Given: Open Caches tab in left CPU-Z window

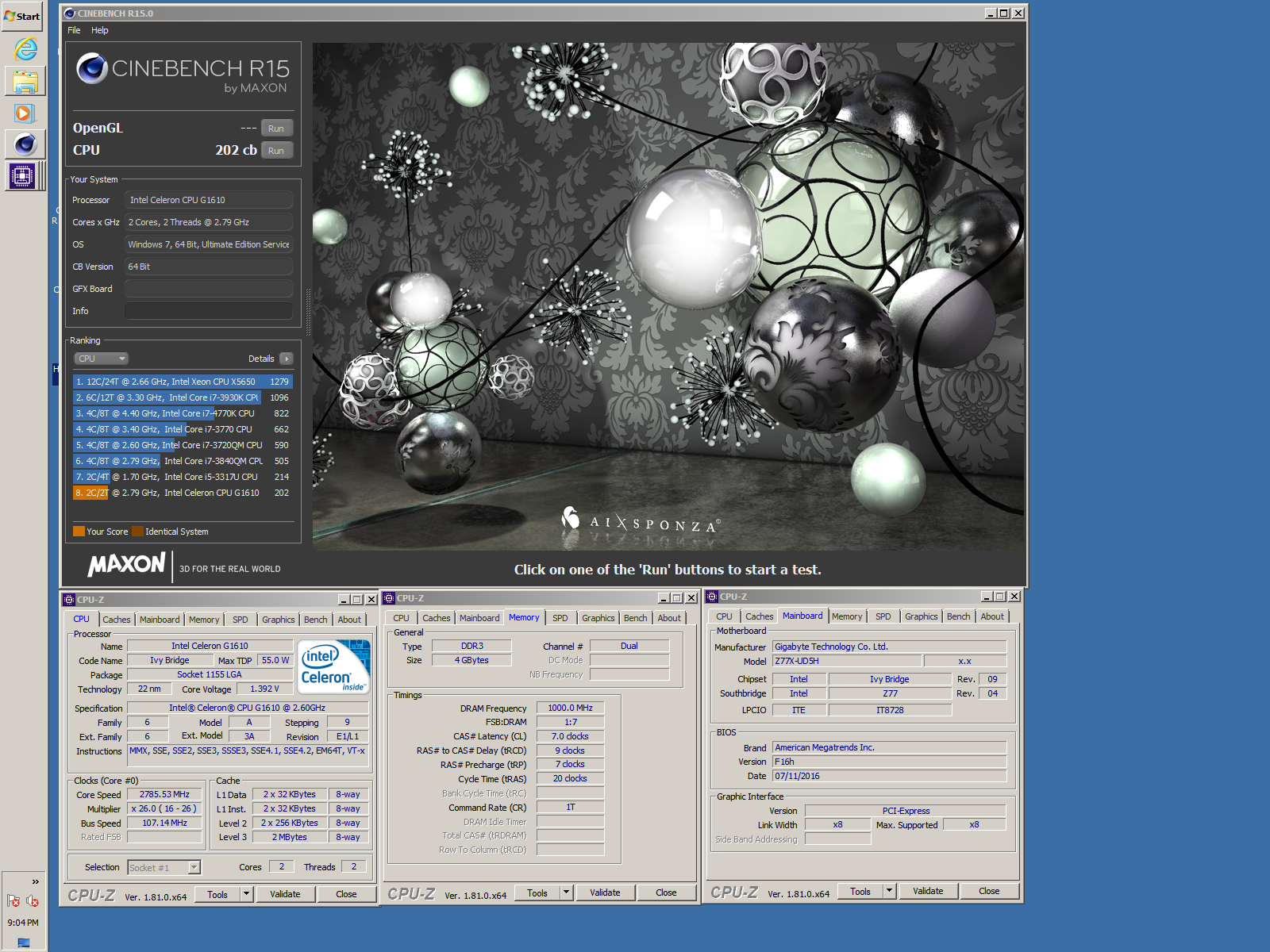Looking at the screenshot, I should (117, 620).
